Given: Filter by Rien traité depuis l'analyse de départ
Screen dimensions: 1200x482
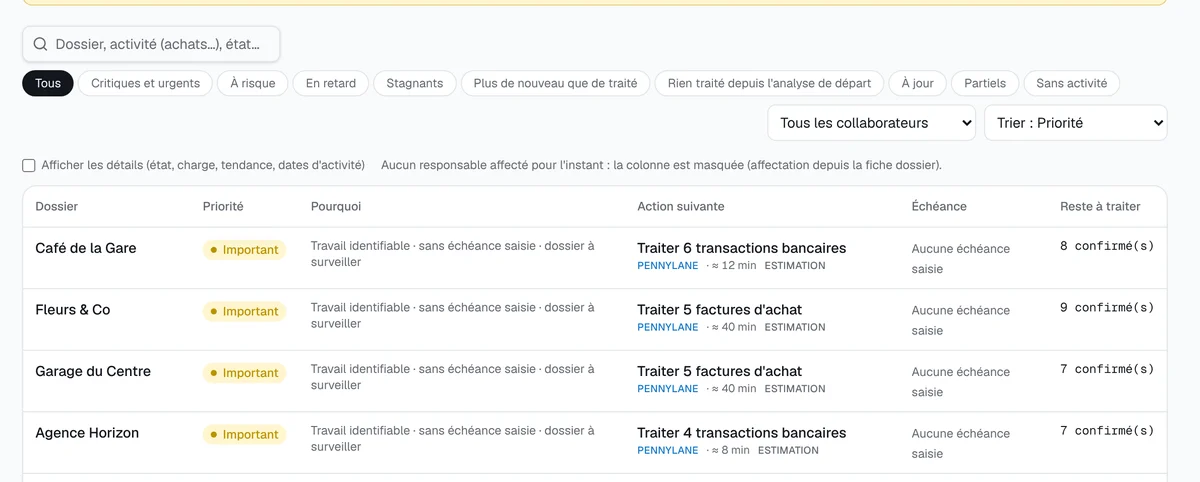Looking at the screenshot, I should pos(769,83).
